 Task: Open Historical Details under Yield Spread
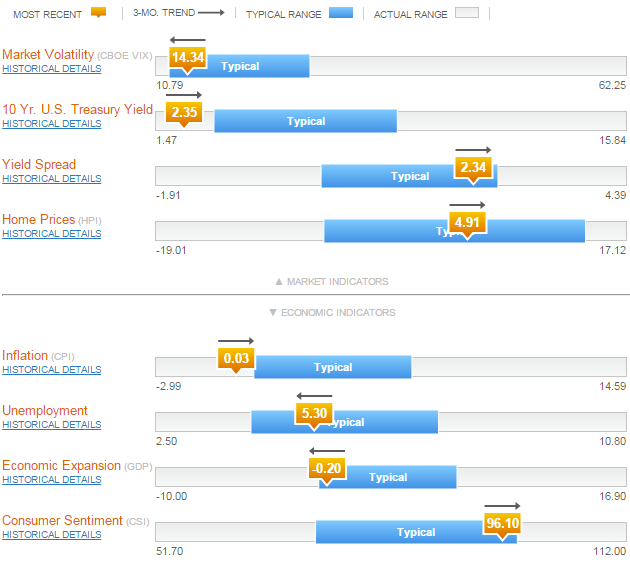tap(52, 179)
